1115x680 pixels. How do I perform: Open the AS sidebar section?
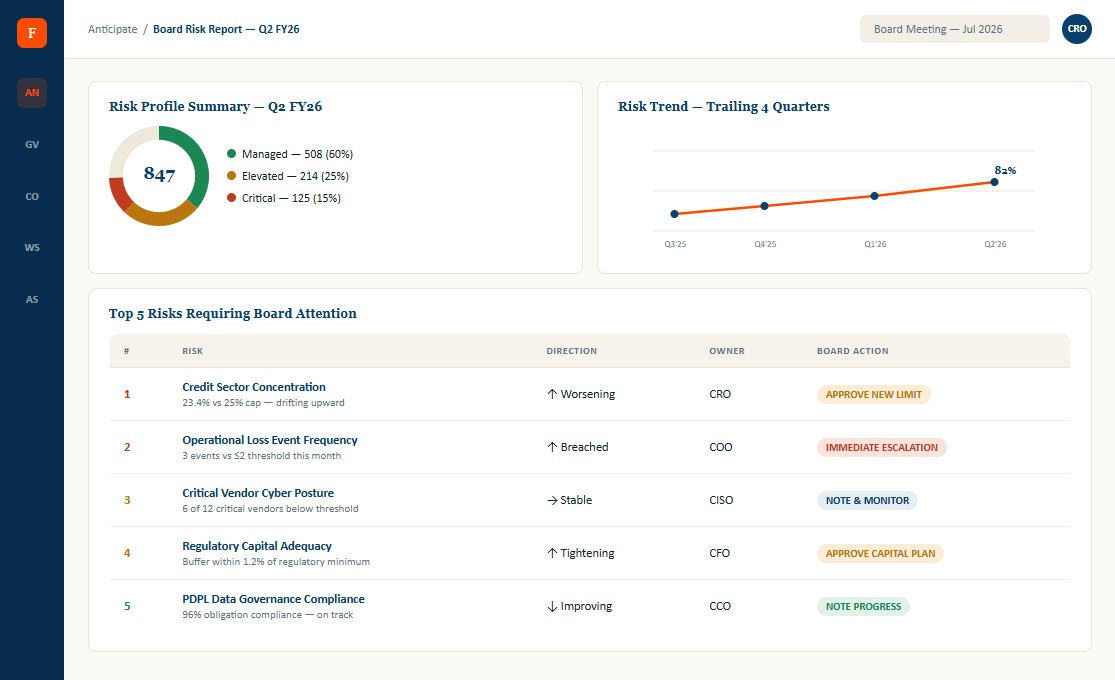click(x=32, y=299)
